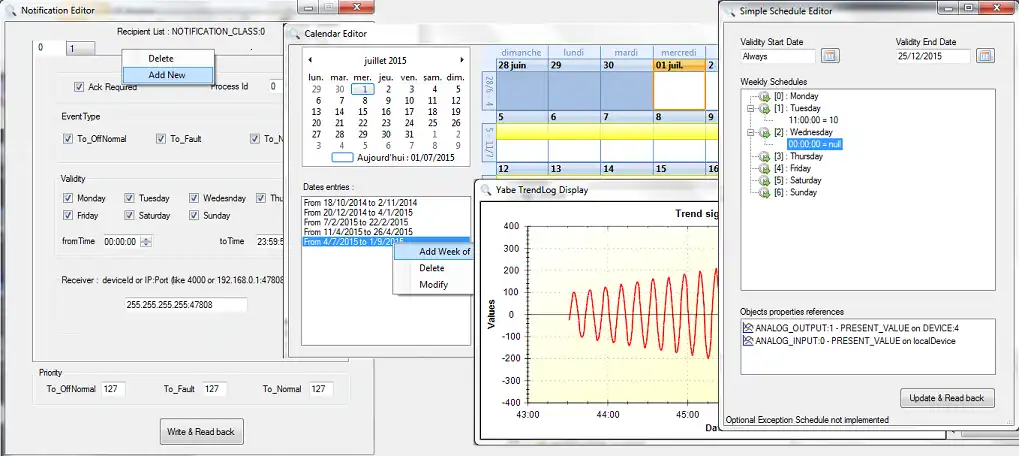Open the Validity End Date calendar picker
Image resolution: width=1019 pixels, height=456 pixels.
coord(985,56)
